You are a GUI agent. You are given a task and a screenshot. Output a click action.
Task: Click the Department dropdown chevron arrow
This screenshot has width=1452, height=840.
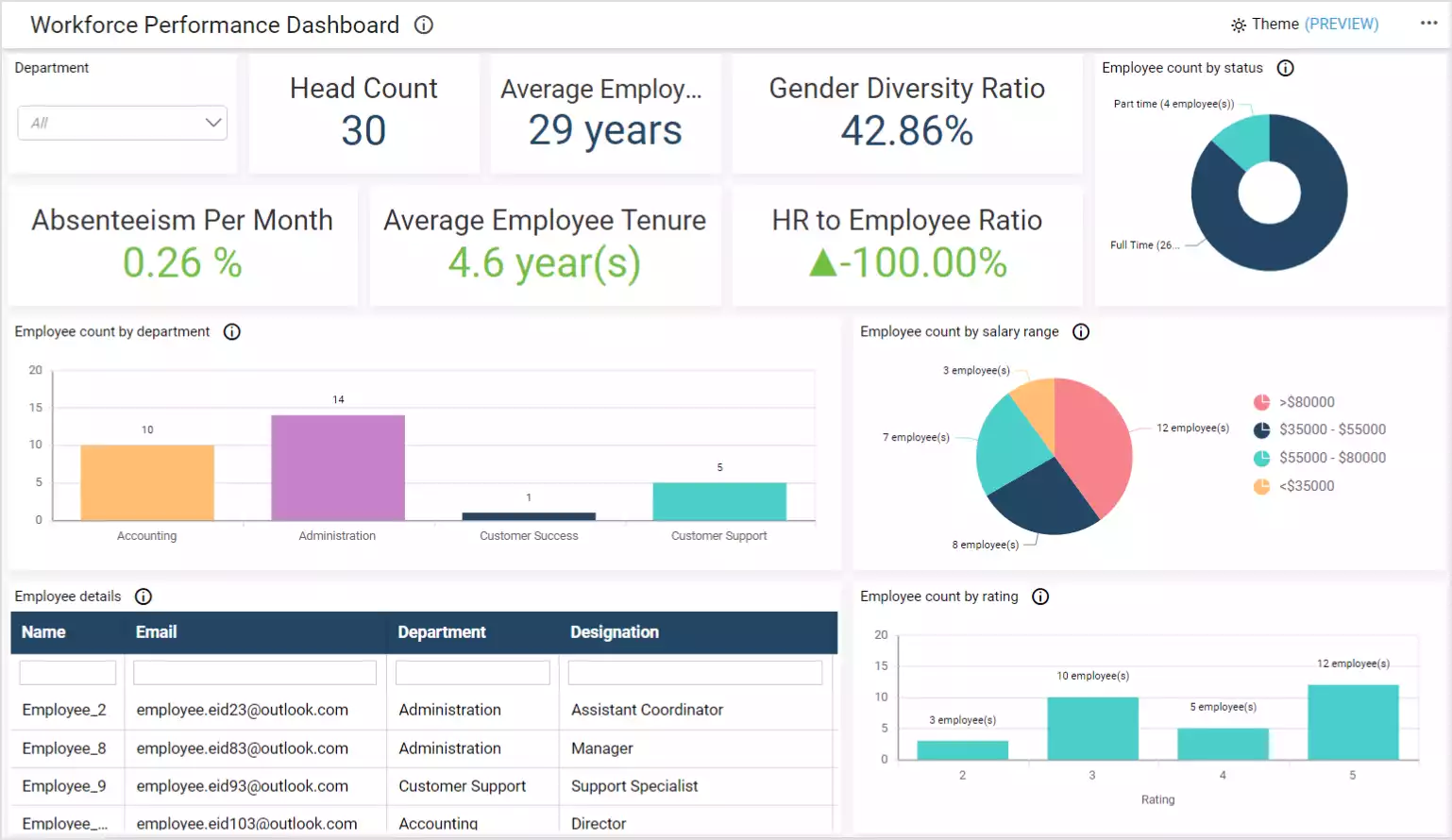point(213,123)
